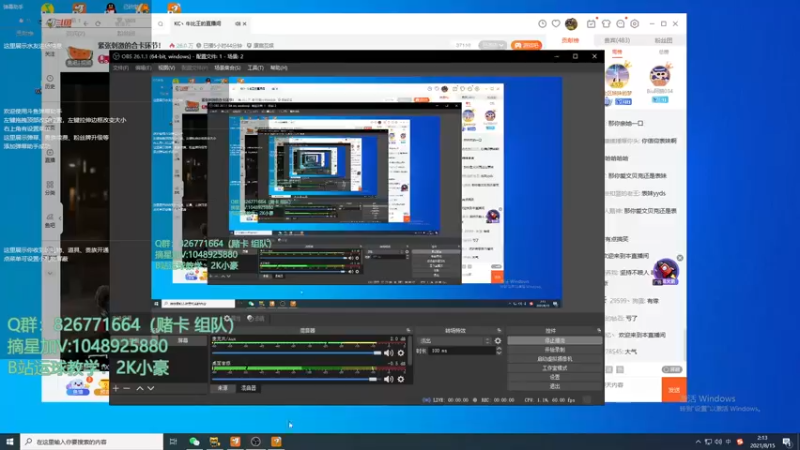Click the orange follow button in Douyu
The width and height of the screenshot is (800, 450).
526,45
